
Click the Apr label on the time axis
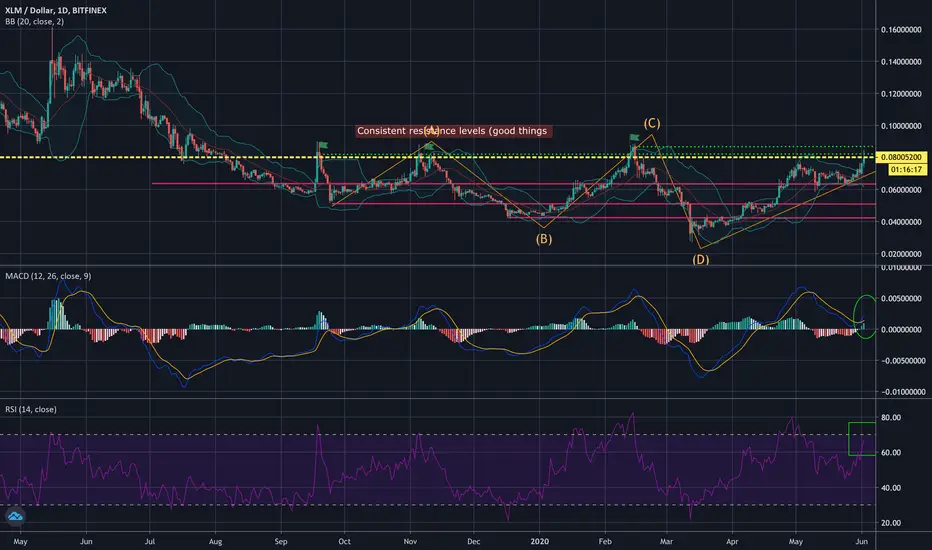[x=732, y=542]
